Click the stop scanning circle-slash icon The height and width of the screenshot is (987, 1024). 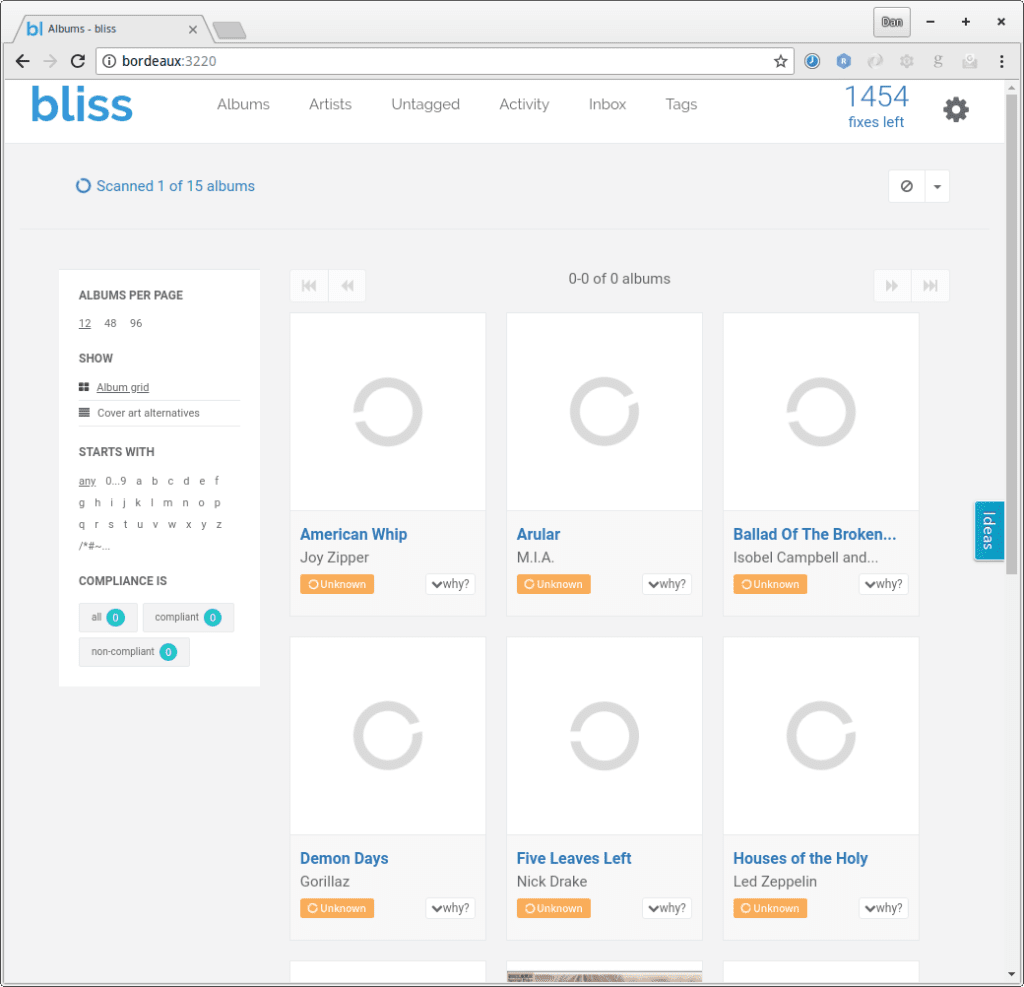[x=906, y=186]
